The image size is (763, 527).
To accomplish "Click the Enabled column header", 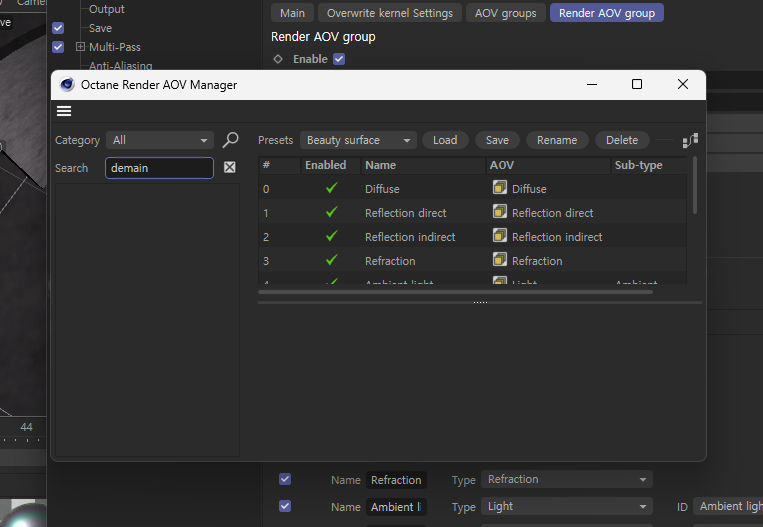I will (331, 165).
